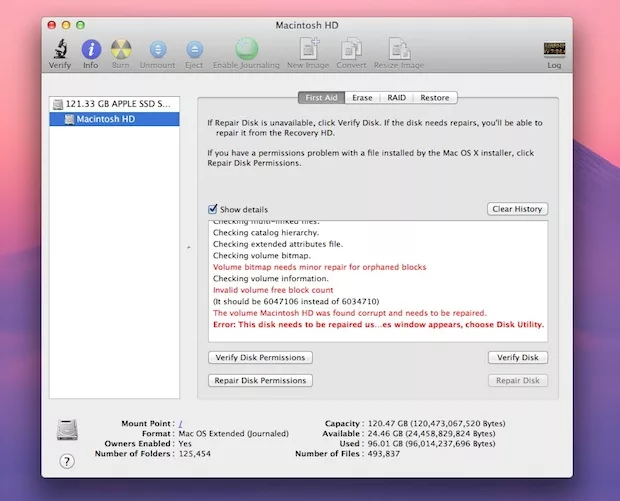The height and width of the screenshot is (501, 620).
Task: Switch to the Erase tab
Action: (x=362, y=98)
